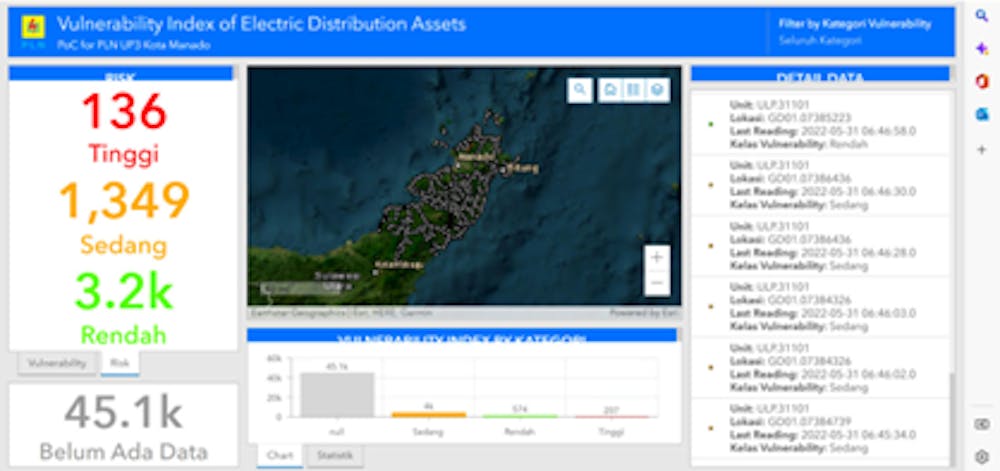
Task: Add a sidebar app with plus
Action: 982,150
